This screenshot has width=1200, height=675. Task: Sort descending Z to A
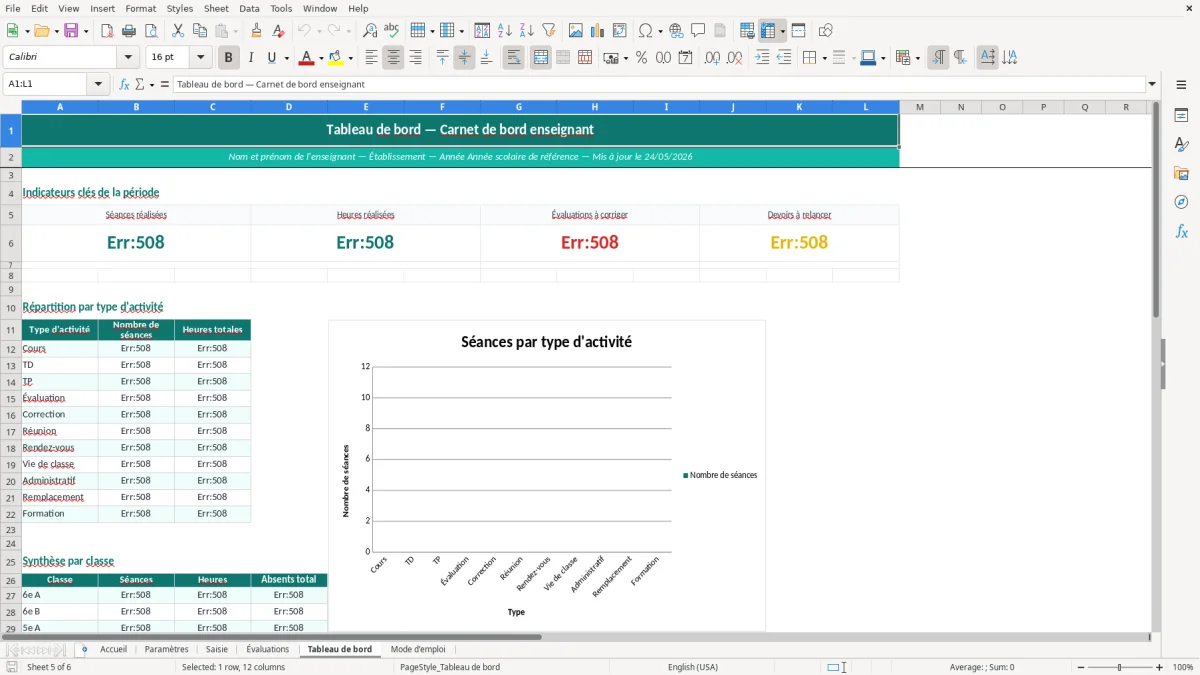click(x=526, y=31)
